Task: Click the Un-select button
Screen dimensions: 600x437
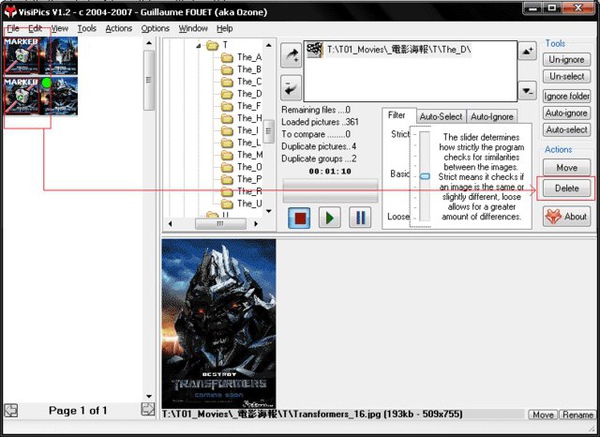Action: point(566,76)
